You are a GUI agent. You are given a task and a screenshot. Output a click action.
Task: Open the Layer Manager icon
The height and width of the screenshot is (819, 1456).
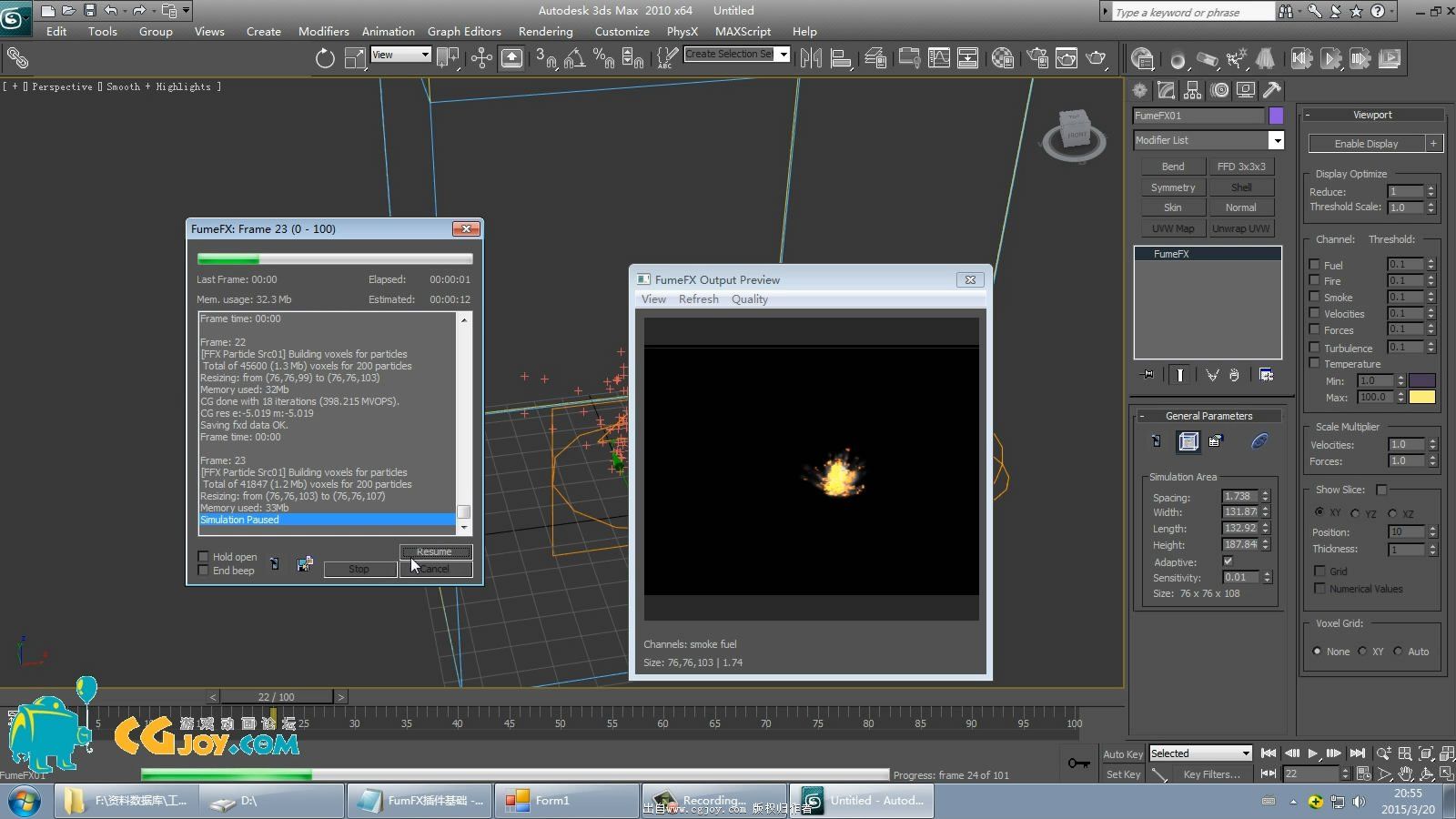tap(875, 59)
